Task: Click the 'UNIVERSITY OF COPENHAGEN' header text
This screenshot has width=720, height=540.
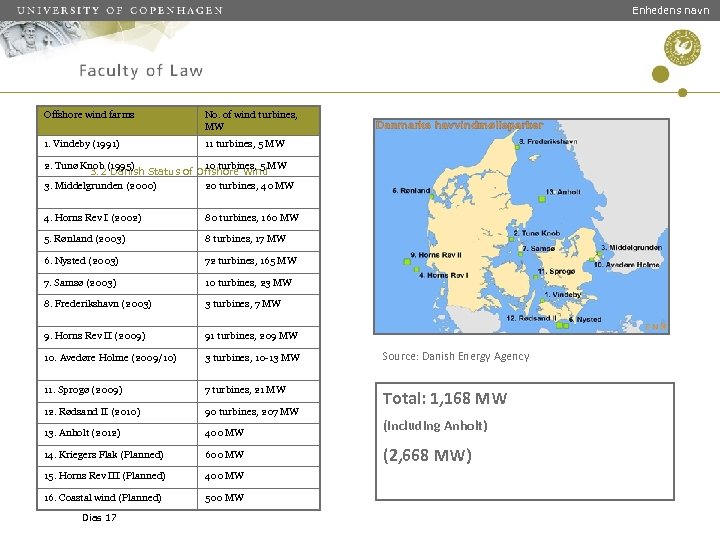Action: click(119, 10)
